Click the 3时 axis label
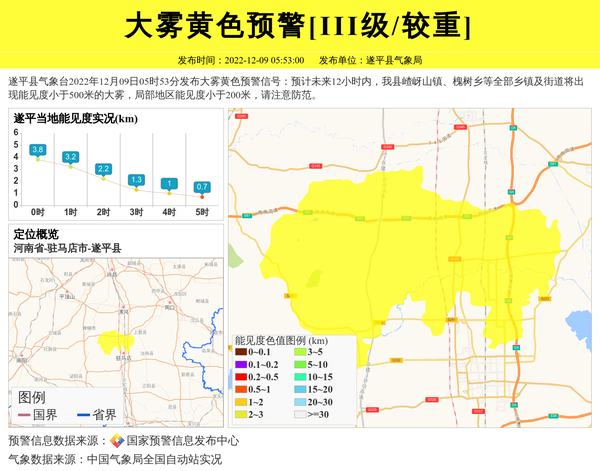Viewport: 600px width, 471px height. (136, 212)
